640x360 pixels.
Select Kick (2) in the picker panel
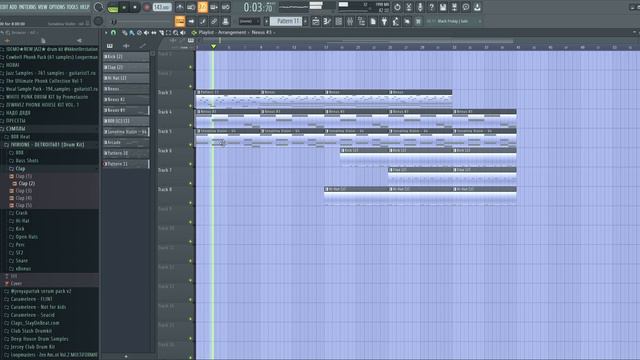tap(126, 56)
